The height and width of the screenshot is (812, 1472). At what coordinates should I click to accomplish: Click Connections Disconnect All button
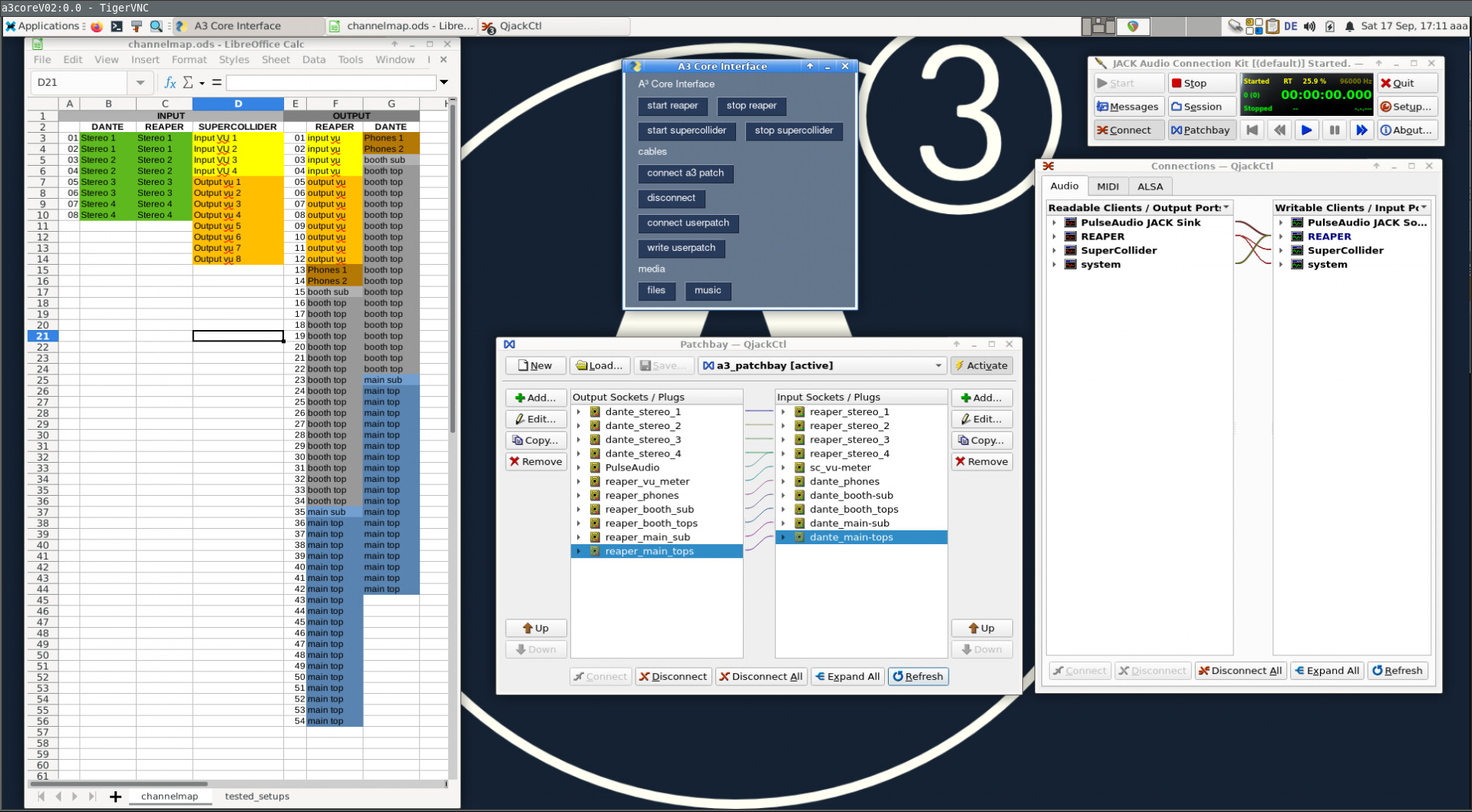coord(1240,670)
